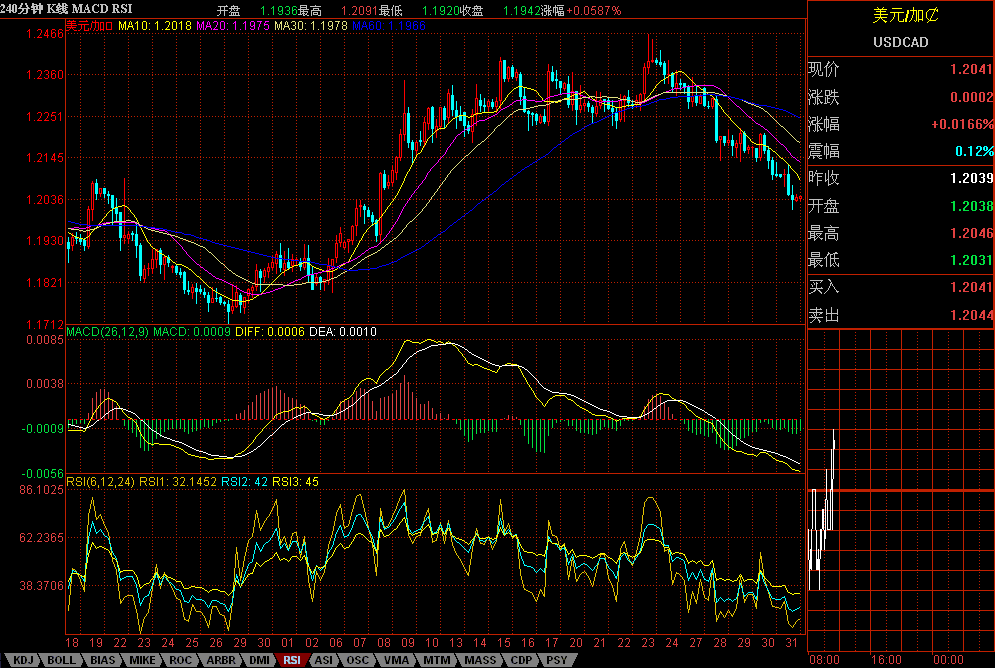
Task: Show the DMI indicator tab
Action: click(258, 660)
